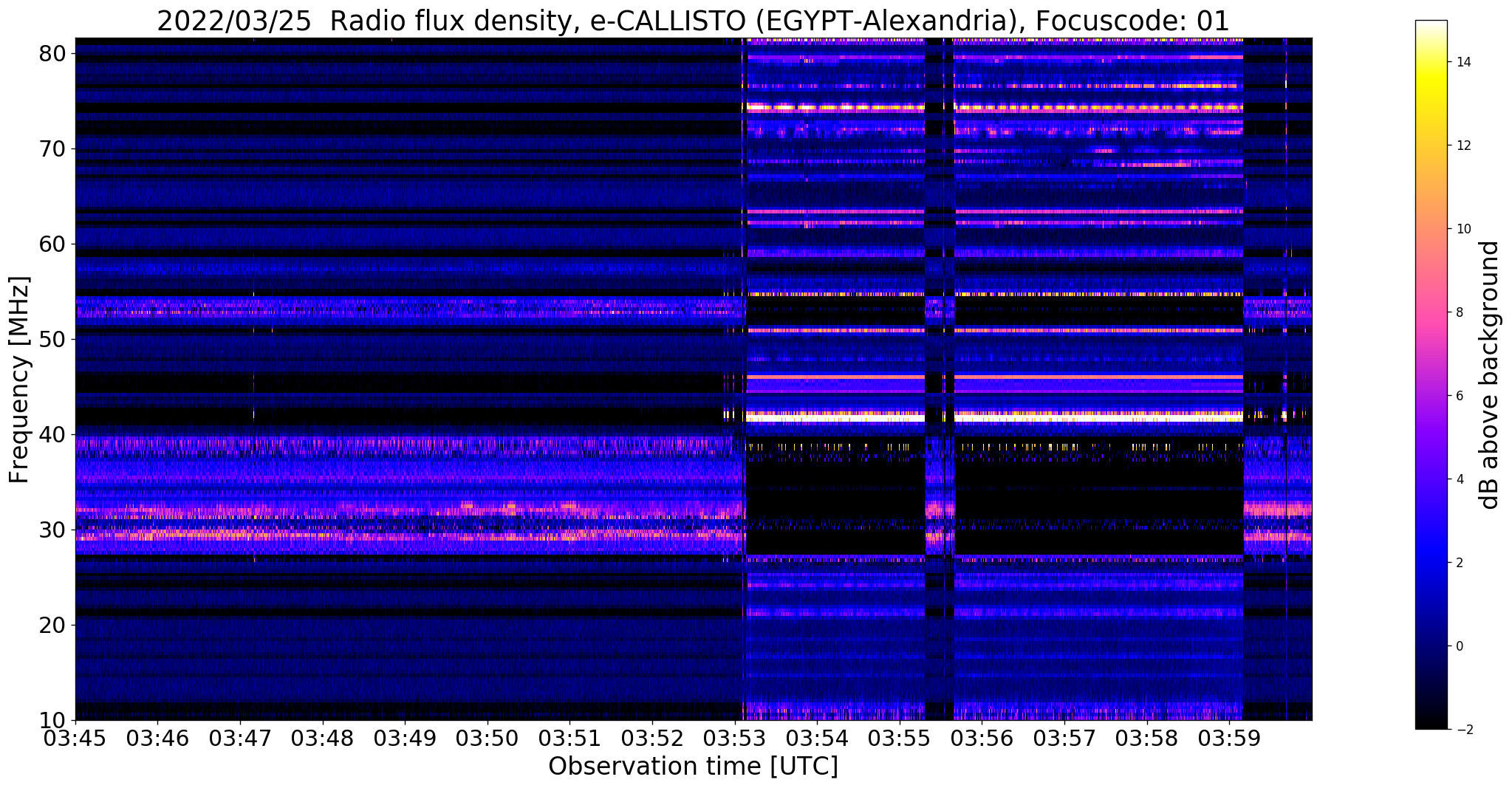Click the 03:54 time tick label
Screen dimensions: 1512x788
click(817, 739)
